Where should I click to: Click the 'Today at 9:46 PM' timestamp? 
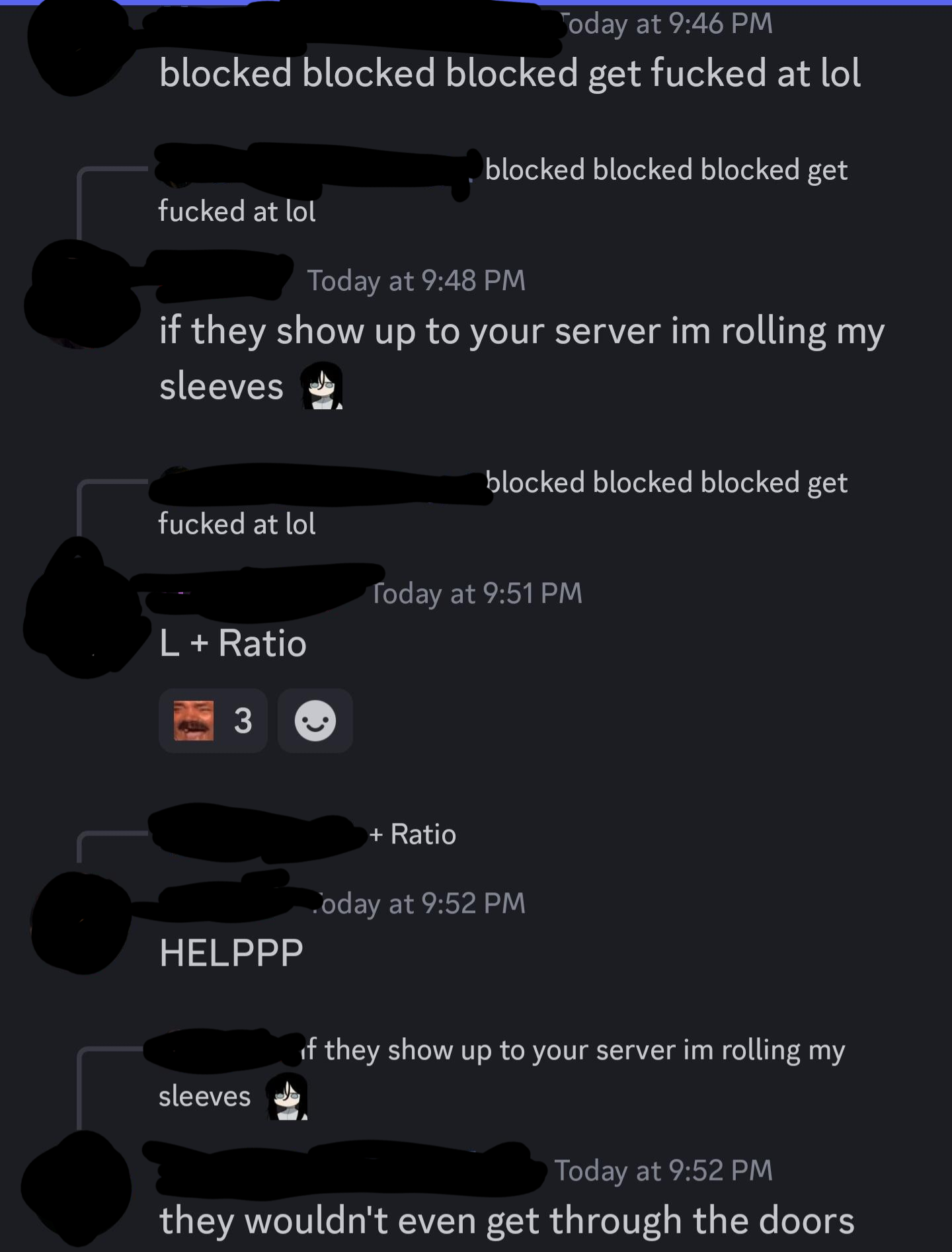(x=668, y=24)
